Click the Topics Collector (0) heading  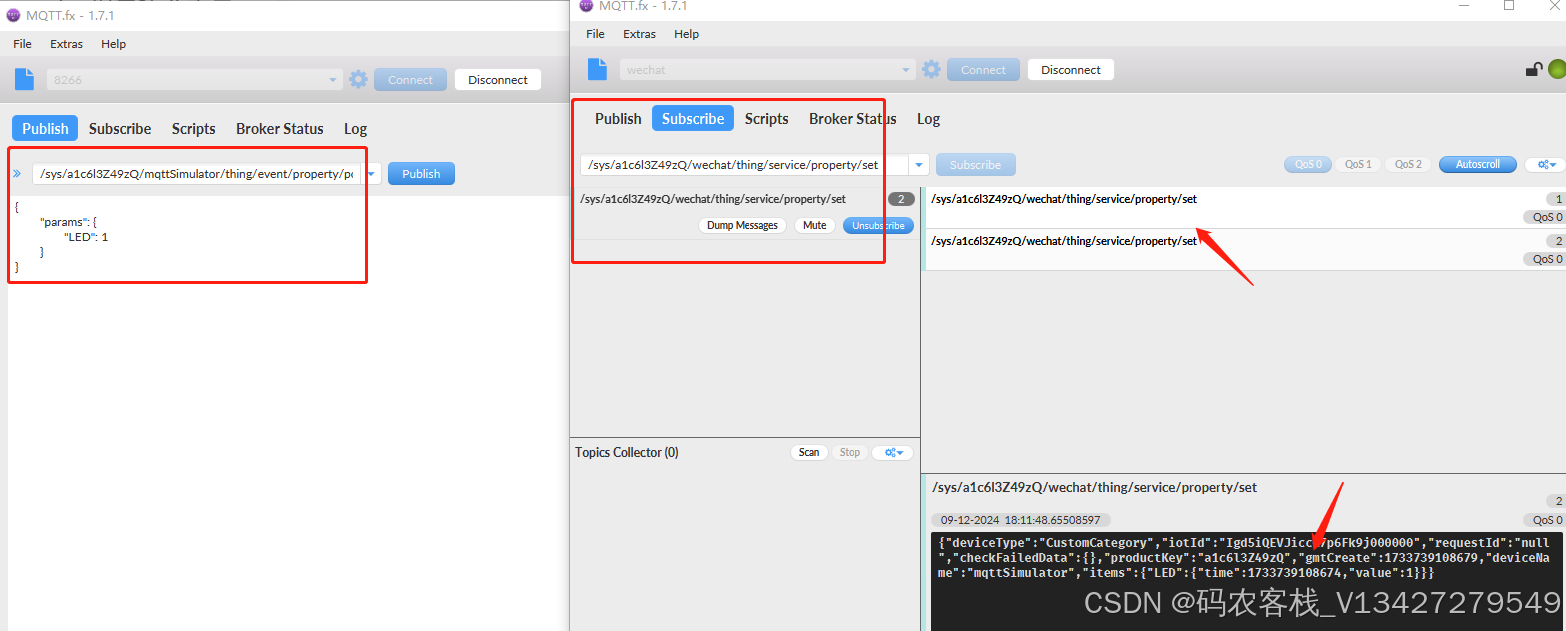point(626,452)
